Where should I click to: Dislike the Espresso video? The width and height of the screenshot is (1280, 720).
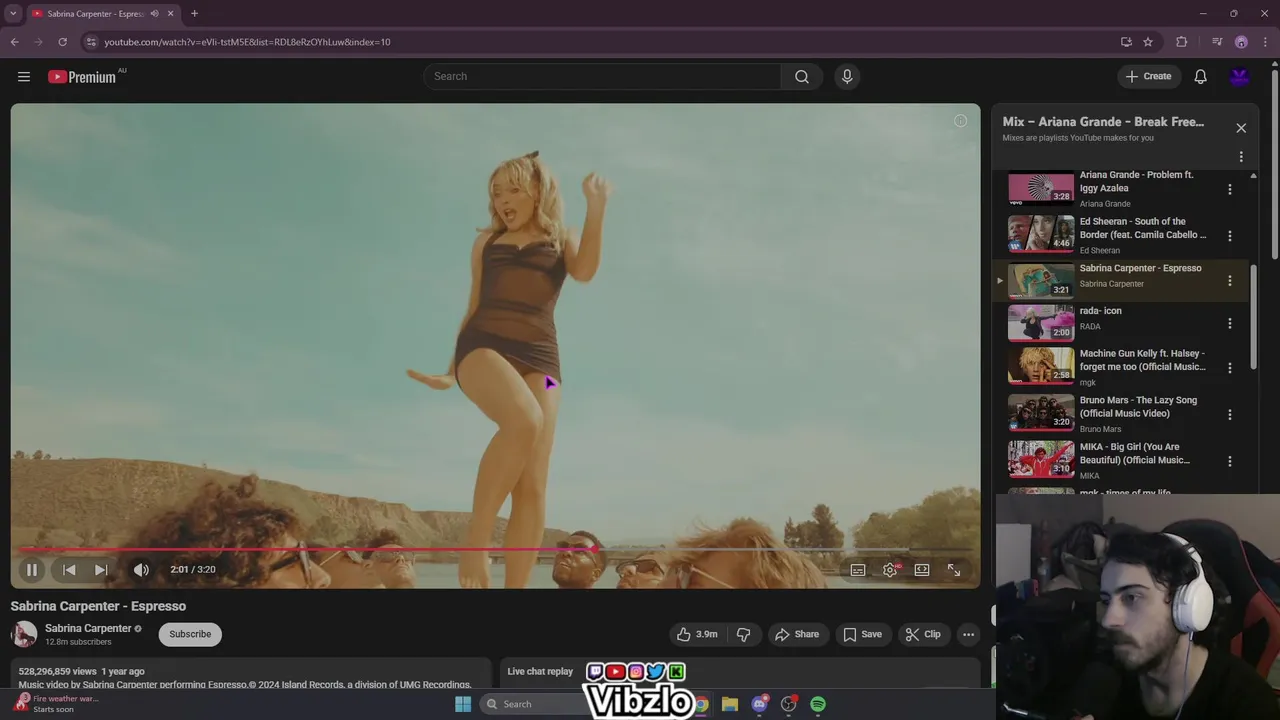tap(743, 634)
